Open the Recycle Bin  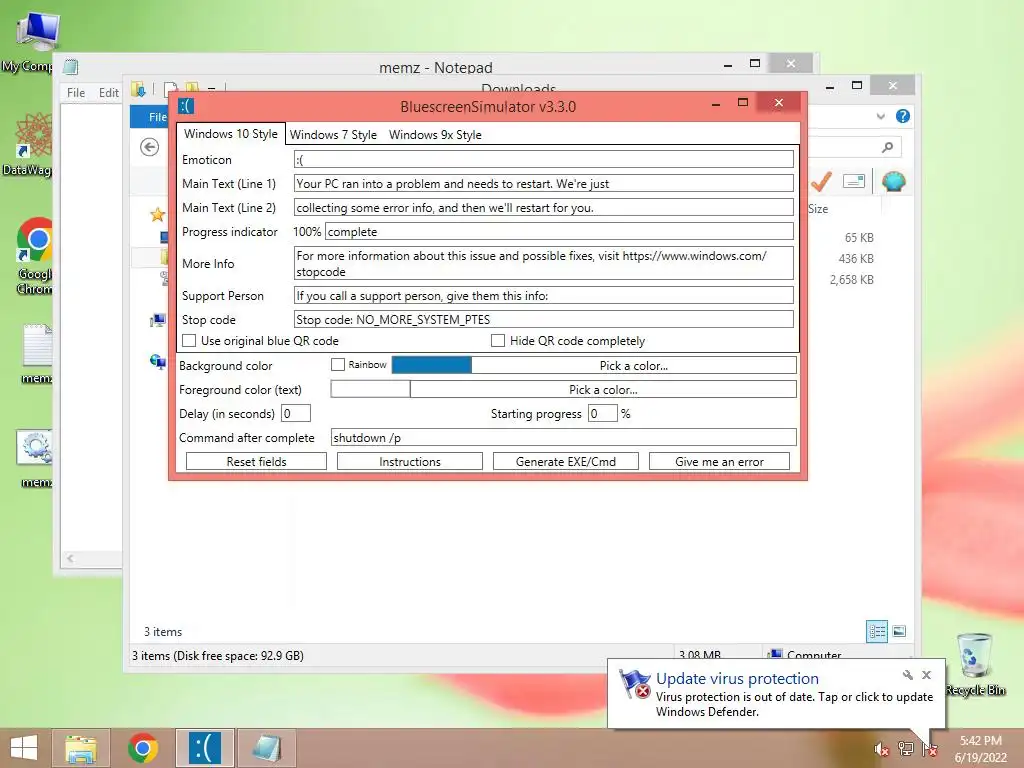pos(976,664)
